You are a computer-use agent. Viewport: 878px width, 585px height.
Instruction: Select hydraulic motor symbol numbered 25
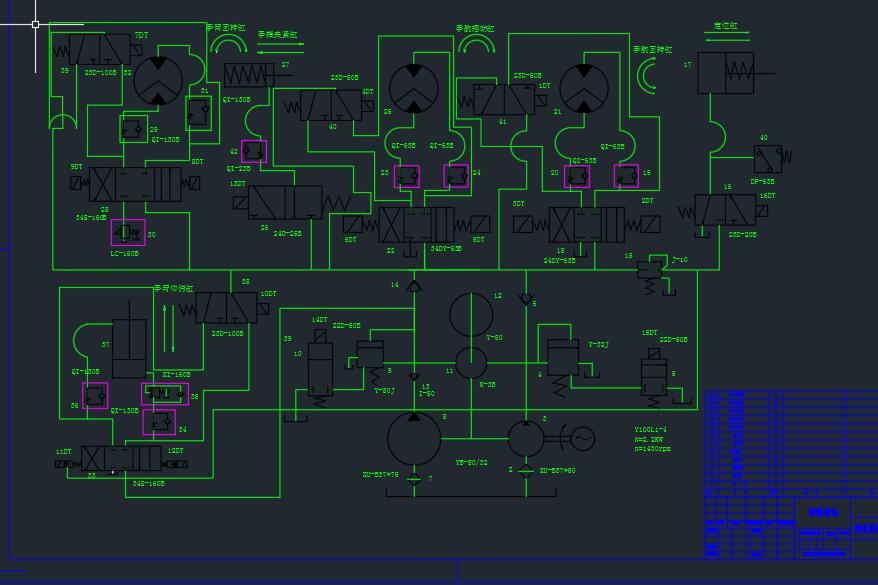point(414,88)
